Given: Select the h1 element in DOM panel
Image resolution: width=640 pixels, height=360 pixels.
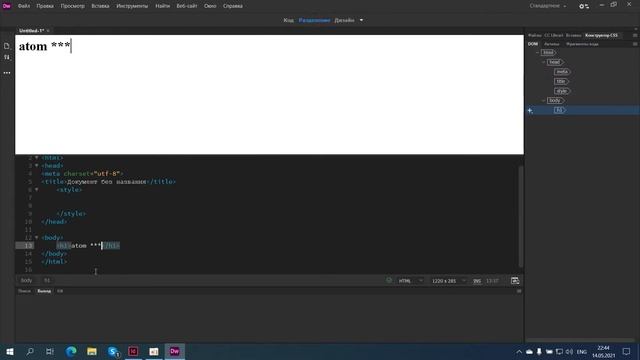Looking at the screenshot, I should tap(560, 110).
